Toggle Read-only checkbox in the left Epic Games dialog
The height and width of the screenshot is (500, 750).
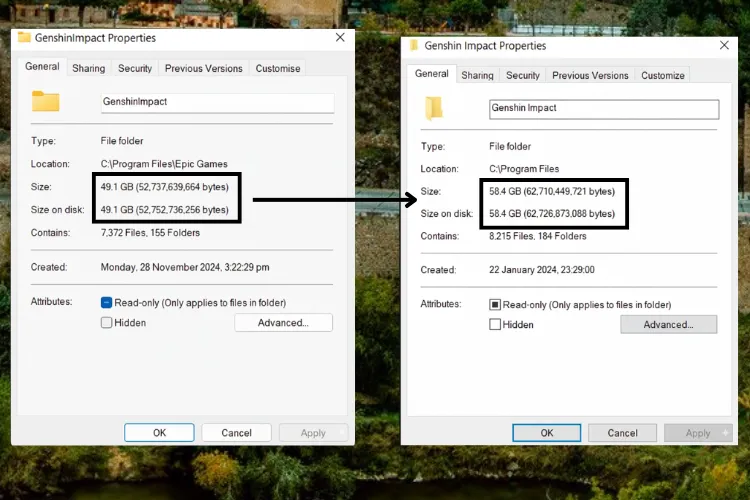(107, 302)
